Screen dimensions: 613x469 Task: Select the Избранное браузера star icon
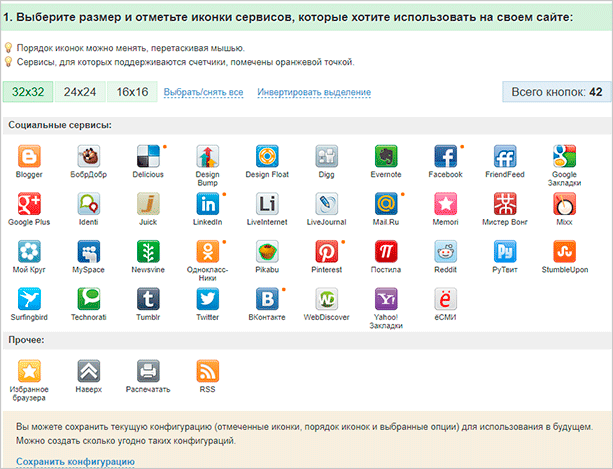(x=29, y=371)
